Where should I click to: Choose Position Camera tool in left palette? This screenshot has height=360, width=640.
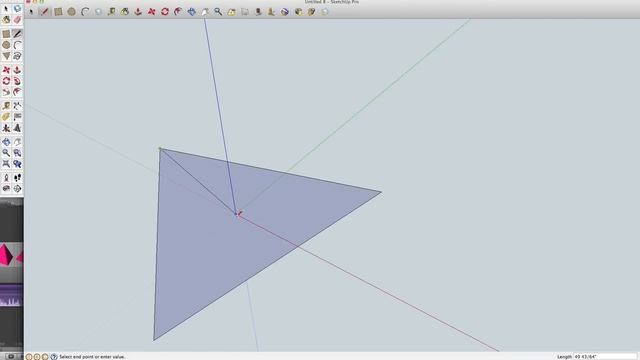click(x=6, y=178)
